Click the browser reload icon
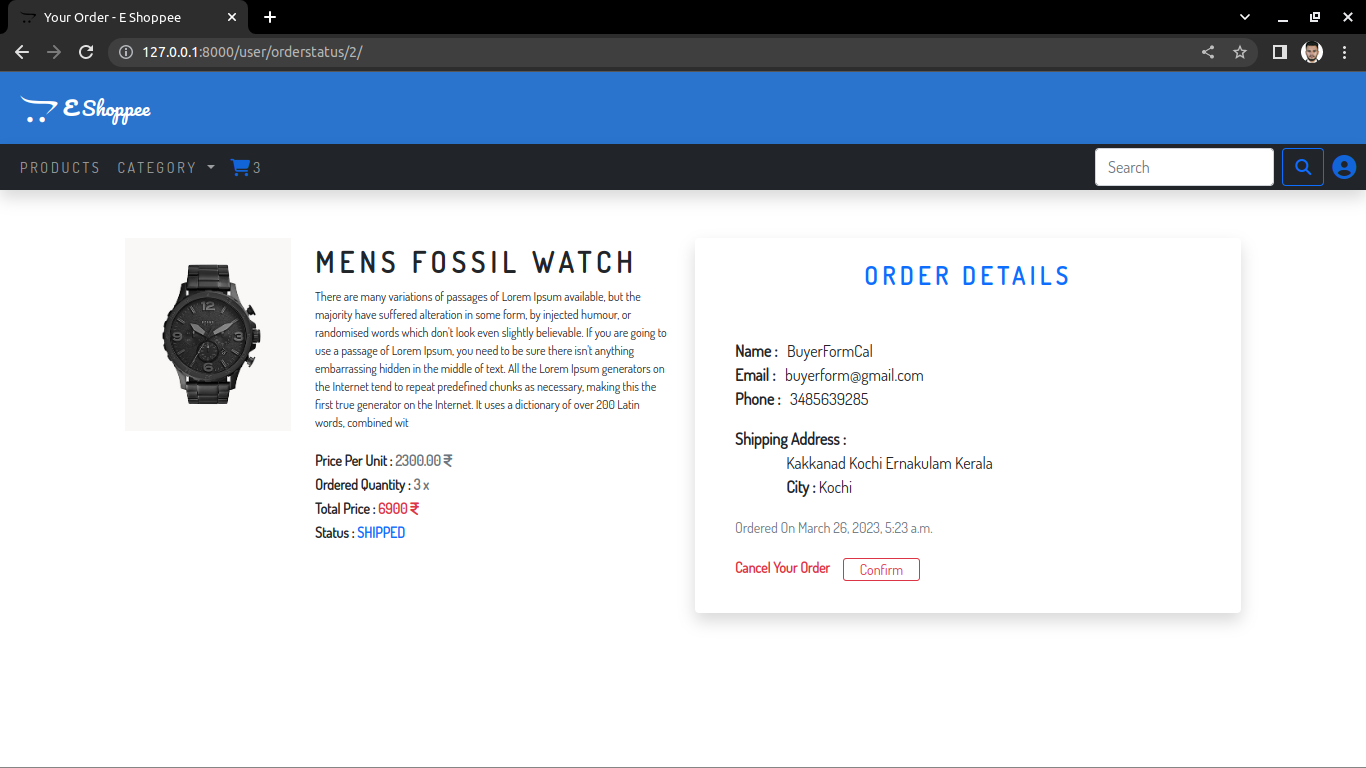1366x768 pixels. (x=85, y=52)
